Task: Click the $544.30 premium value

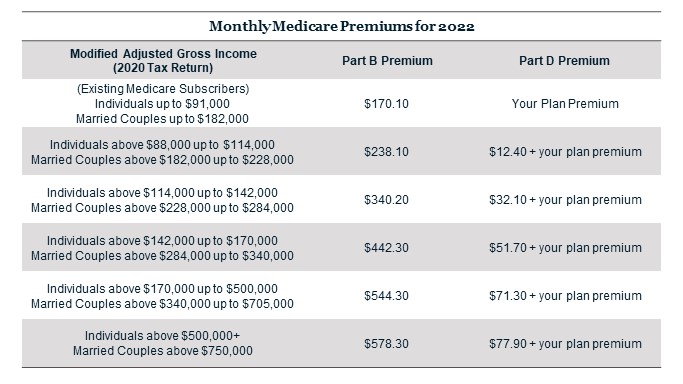Action: point(386,296)
